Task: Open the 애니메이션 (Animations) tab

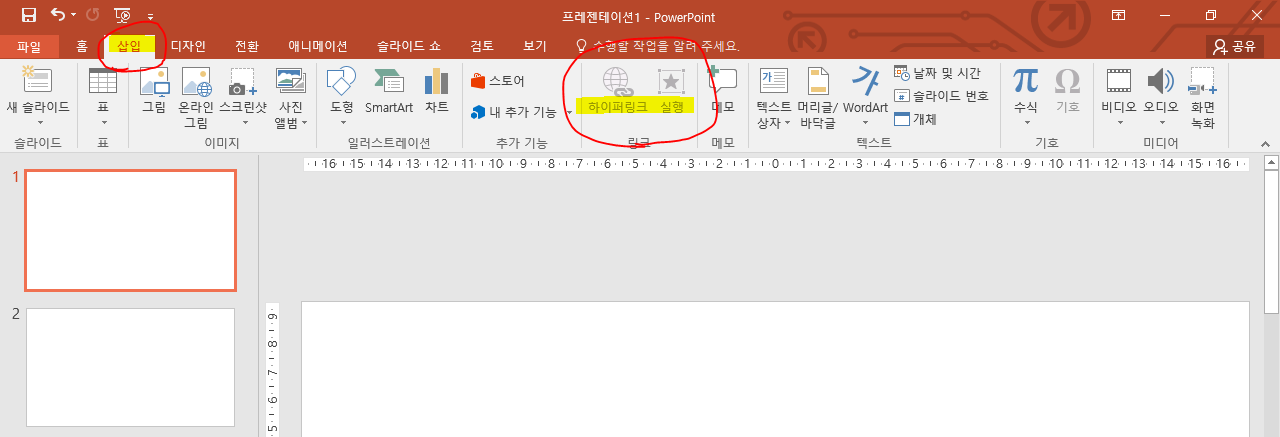Action: (317, 46)
